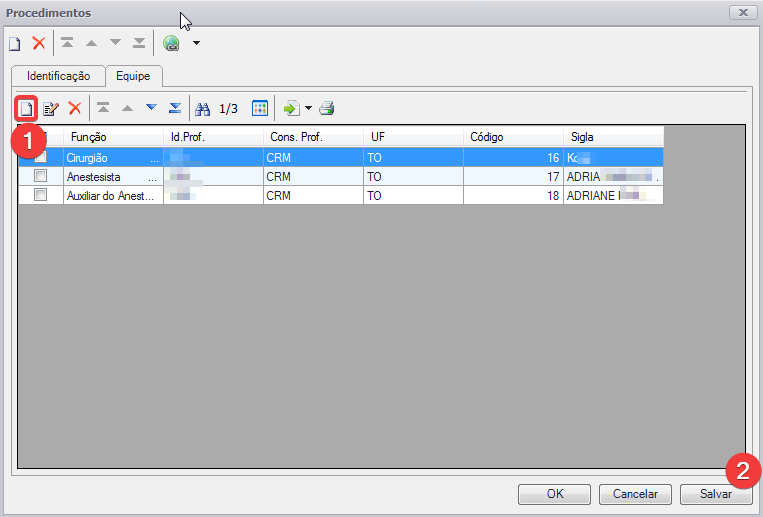Select the Auxiliar do Anest... function cell

click(x=113, y=196)
